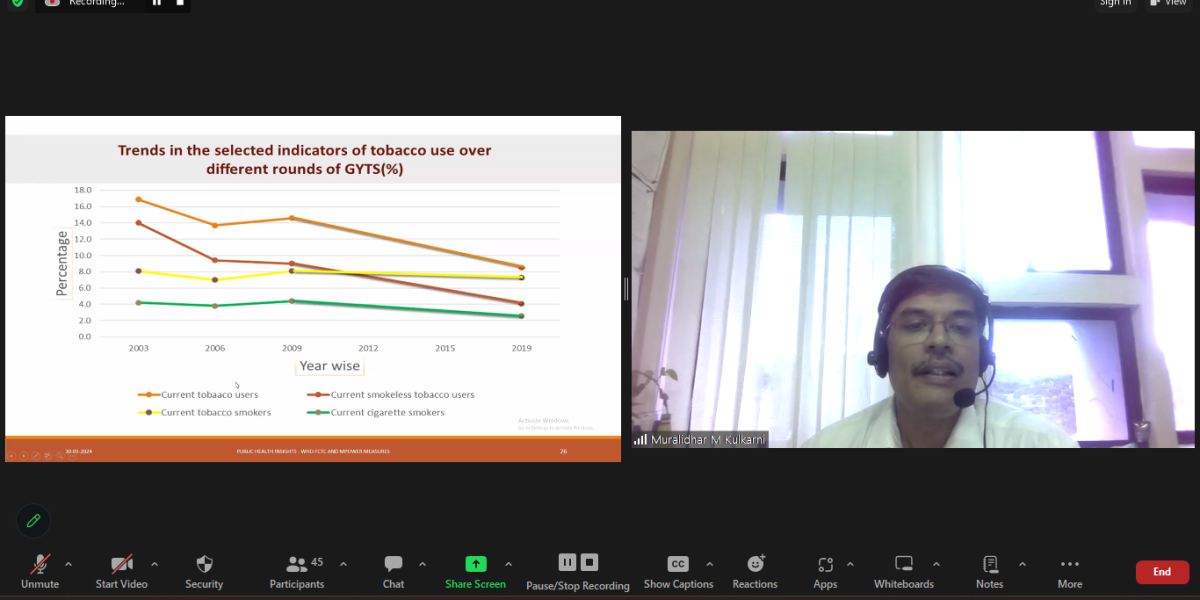Open the meeting Notes
Viewport: 1200px width, 600px height.
[x=990, y=572]
